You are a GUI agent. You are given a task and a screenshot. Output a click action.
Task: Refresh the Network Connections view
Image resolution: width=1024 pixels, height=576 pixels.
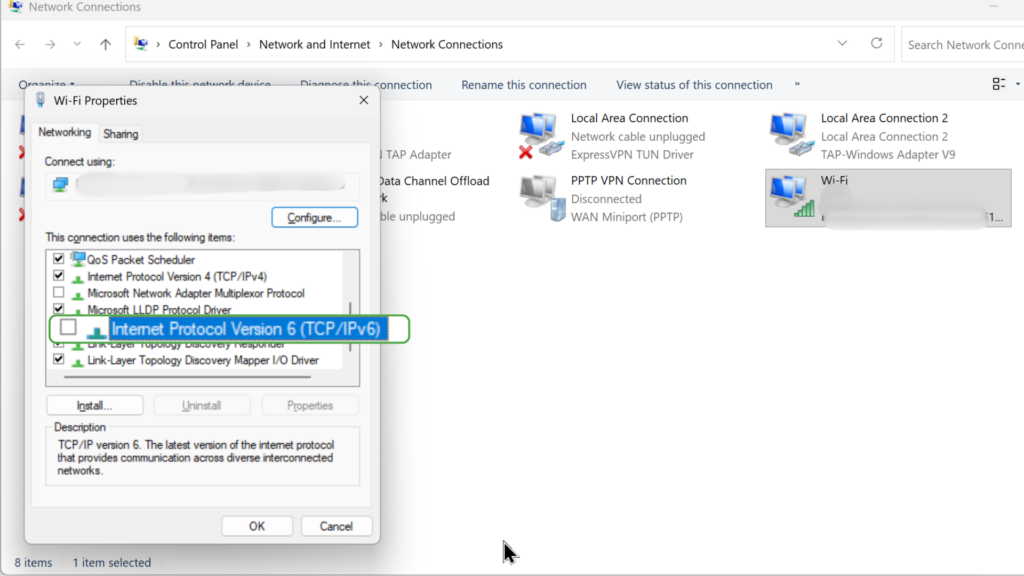click(876, 44)
